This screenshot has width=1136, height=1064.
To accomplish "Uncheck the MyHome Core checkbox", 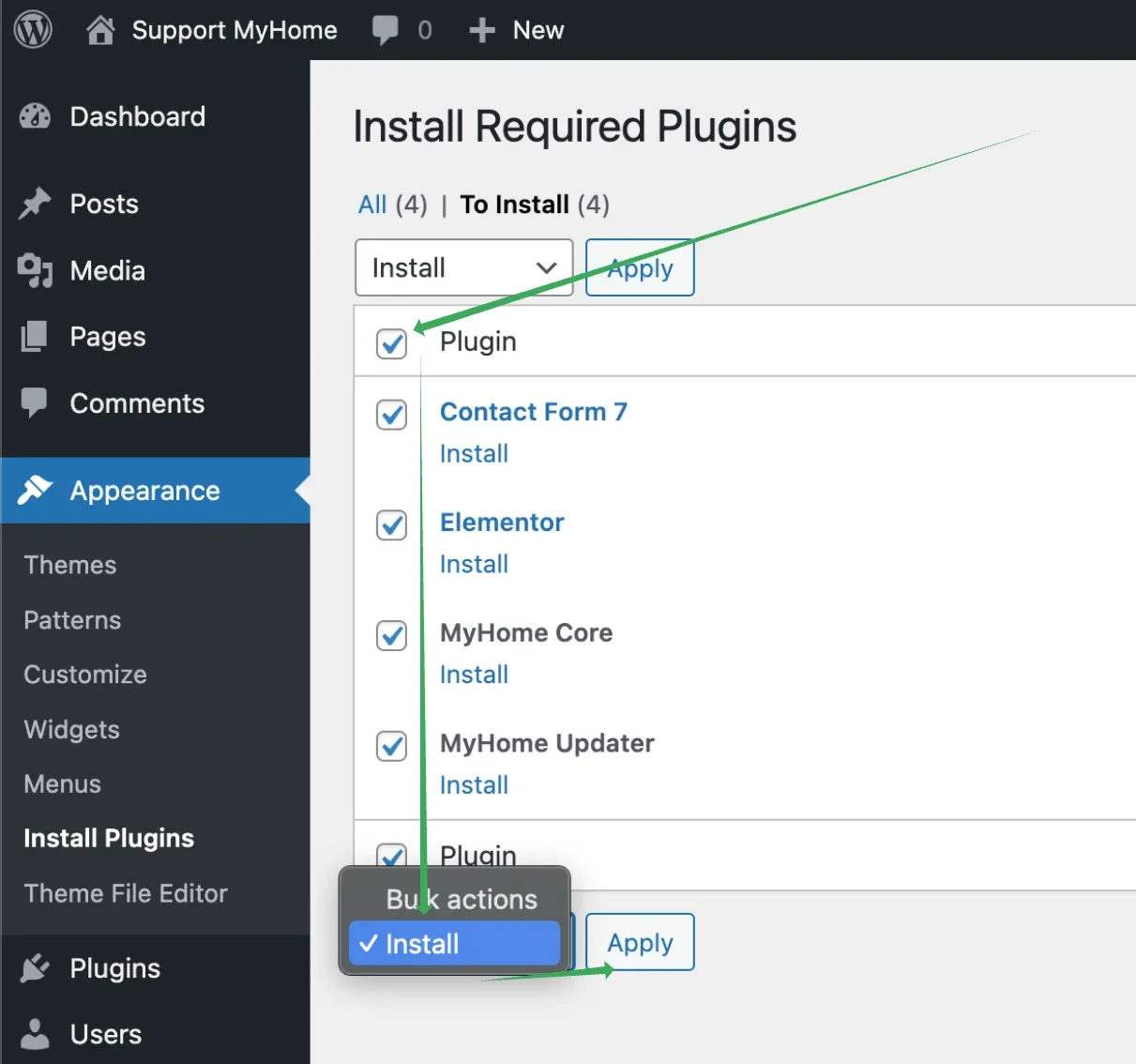I will (x=391, y=636).
